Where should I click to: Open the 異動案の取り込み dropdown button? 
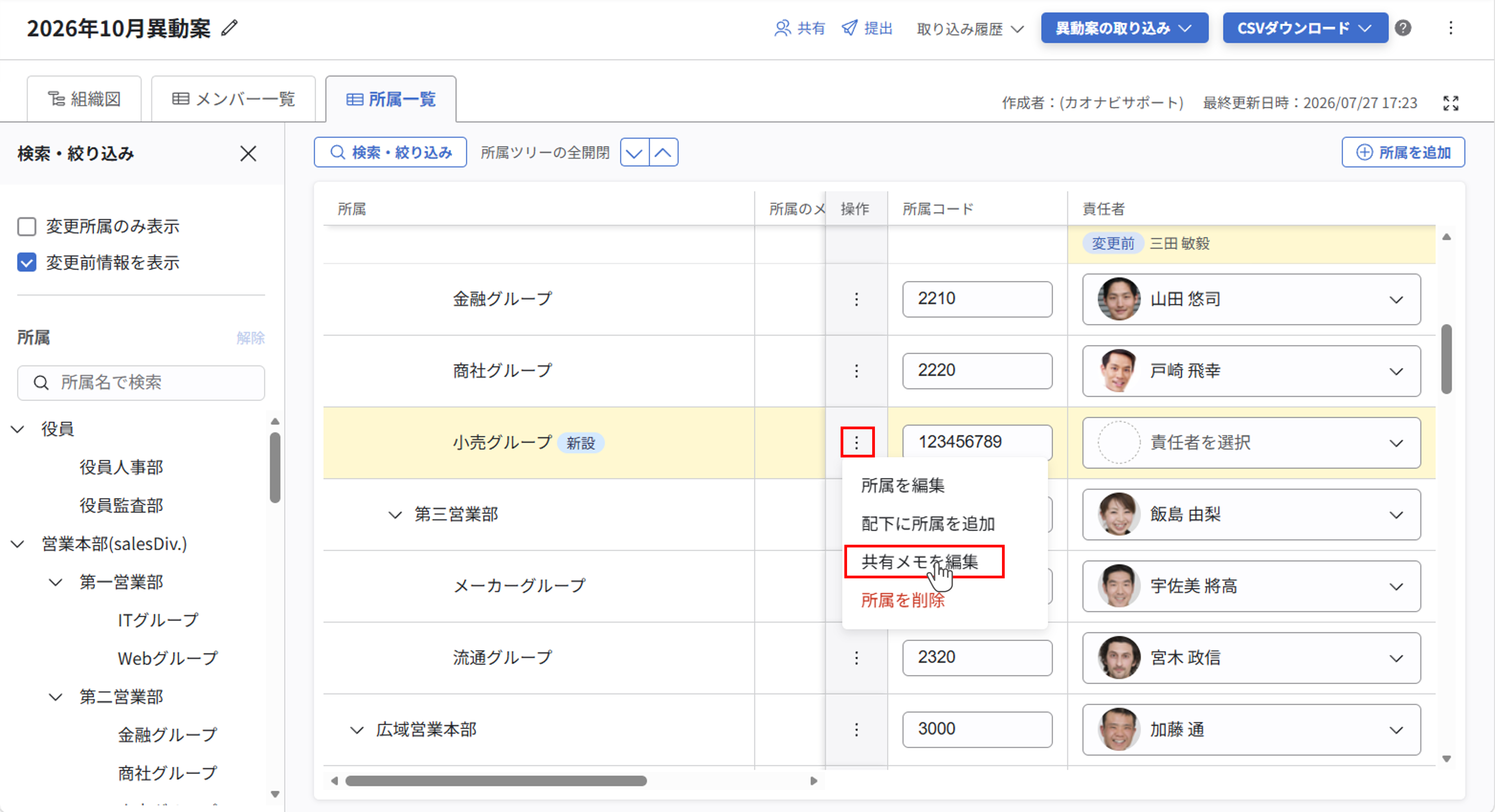pyautogui.click(x=1124, y=28)
